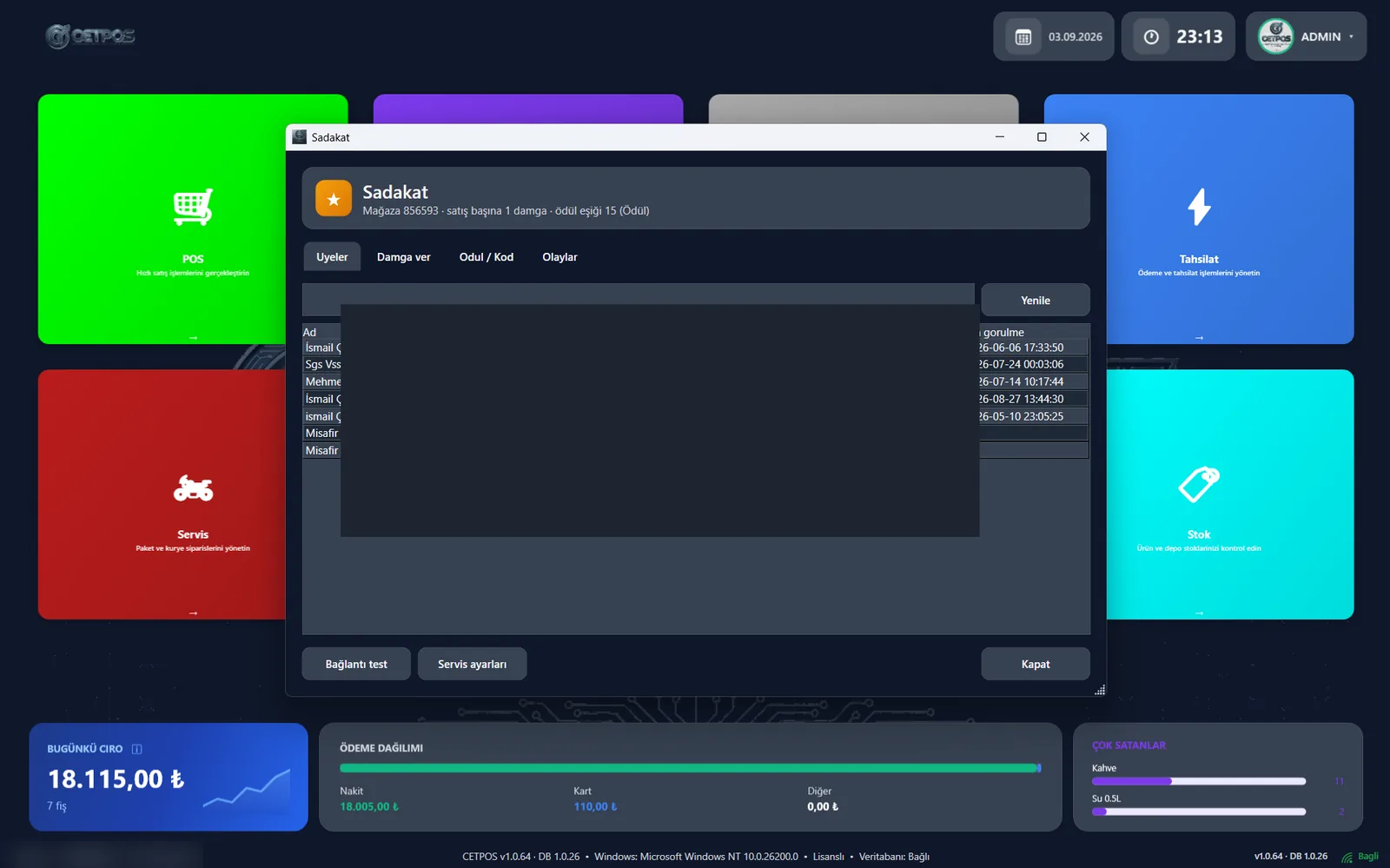Close the dialog with Kapat
Screen dimensions: 1390x868
pyautogui.click(x=1036, y=664)
